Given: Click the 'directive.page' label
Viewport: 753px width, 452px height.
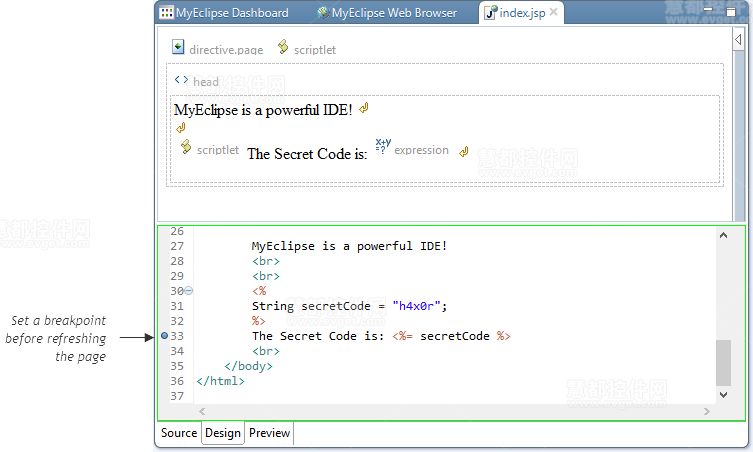Looking at the screenshot, I should 226,50.
